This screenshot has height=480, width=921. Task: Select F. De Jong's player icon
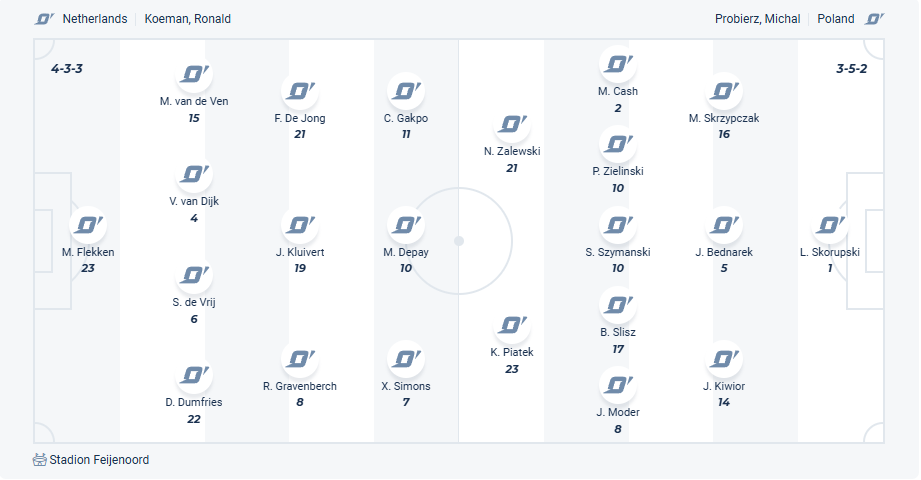click(300, 91)
